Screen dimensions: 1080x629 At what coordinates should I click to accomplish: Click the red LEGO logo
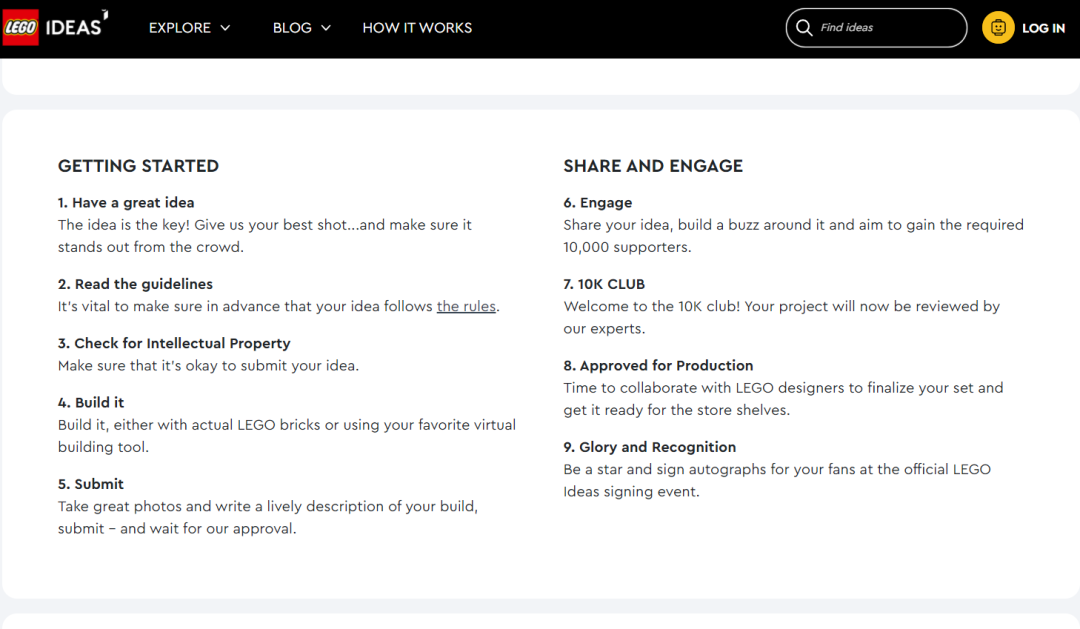tap(20, 28)
